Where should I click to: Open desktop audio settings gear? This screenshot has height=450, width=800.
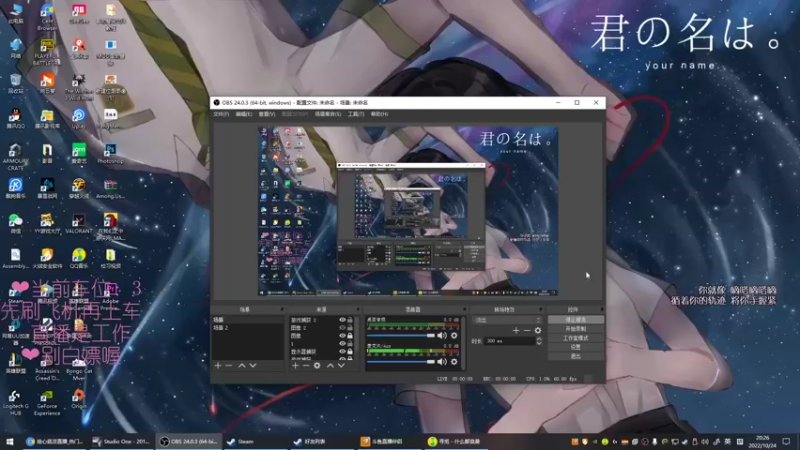click(x=454, y=335)
